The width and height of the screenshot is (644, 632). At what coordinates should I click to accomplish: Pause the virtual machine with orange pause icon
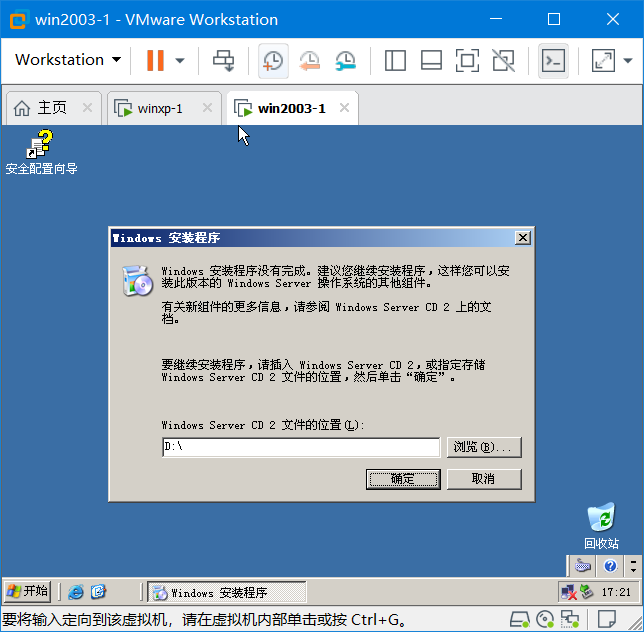coord(155,60)
